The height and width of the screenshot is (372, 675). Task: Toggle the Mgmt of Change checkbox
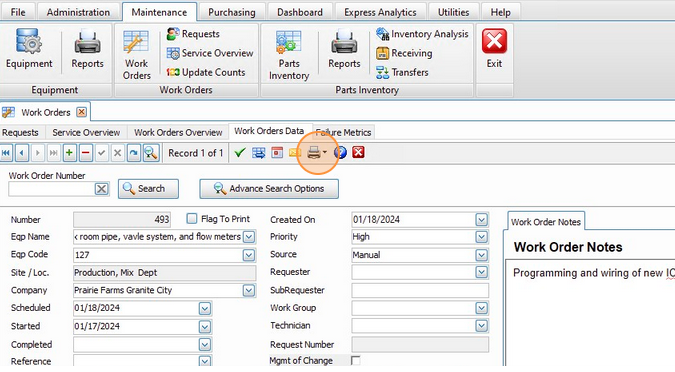(x=356, y=361)
